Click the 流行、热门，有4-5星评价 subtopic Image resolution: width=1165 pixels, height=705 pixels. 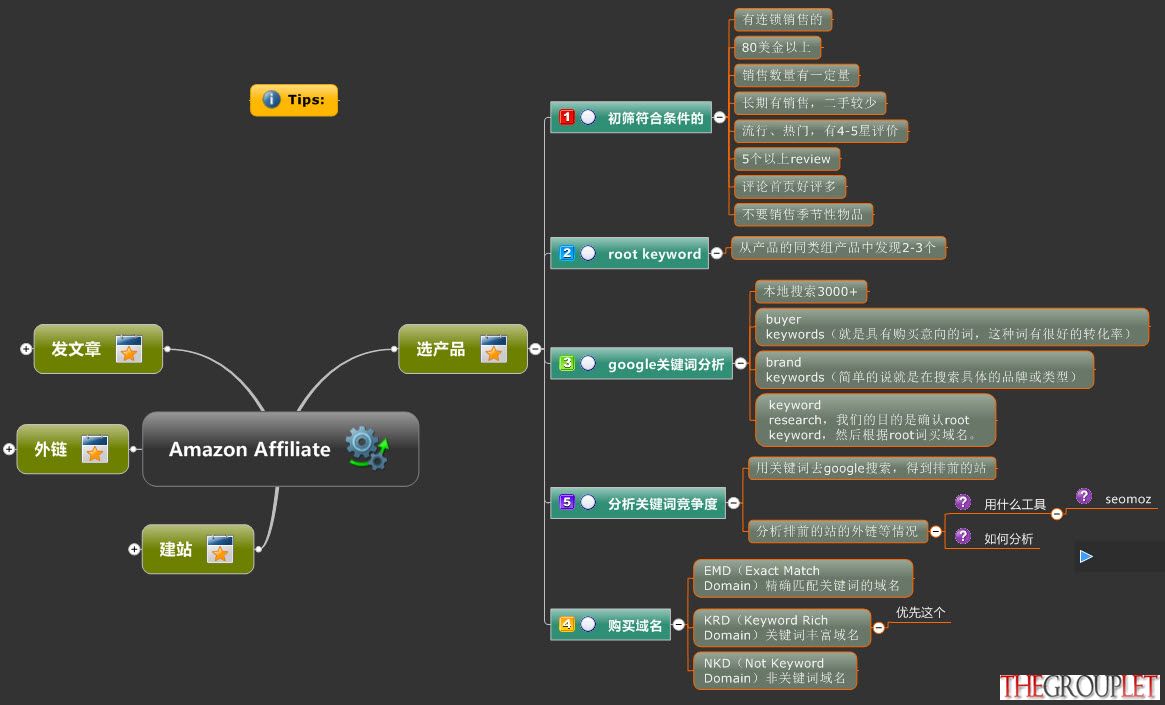pyautogui.click(x=820, y=131)
